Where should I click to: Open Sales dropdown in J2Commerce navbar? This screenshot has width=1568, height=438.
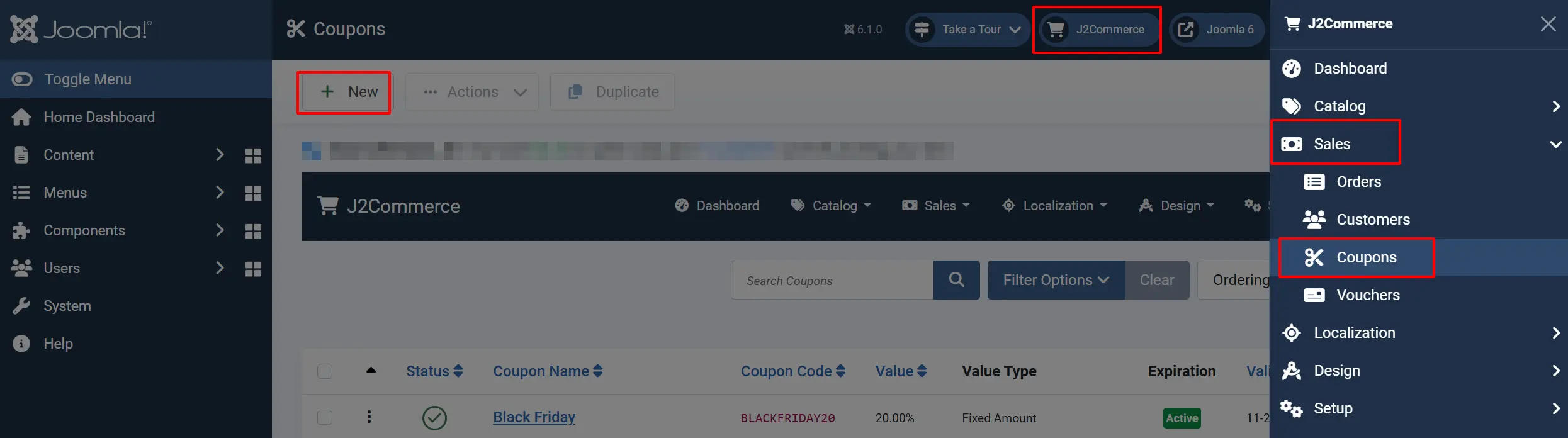[936, 206]
